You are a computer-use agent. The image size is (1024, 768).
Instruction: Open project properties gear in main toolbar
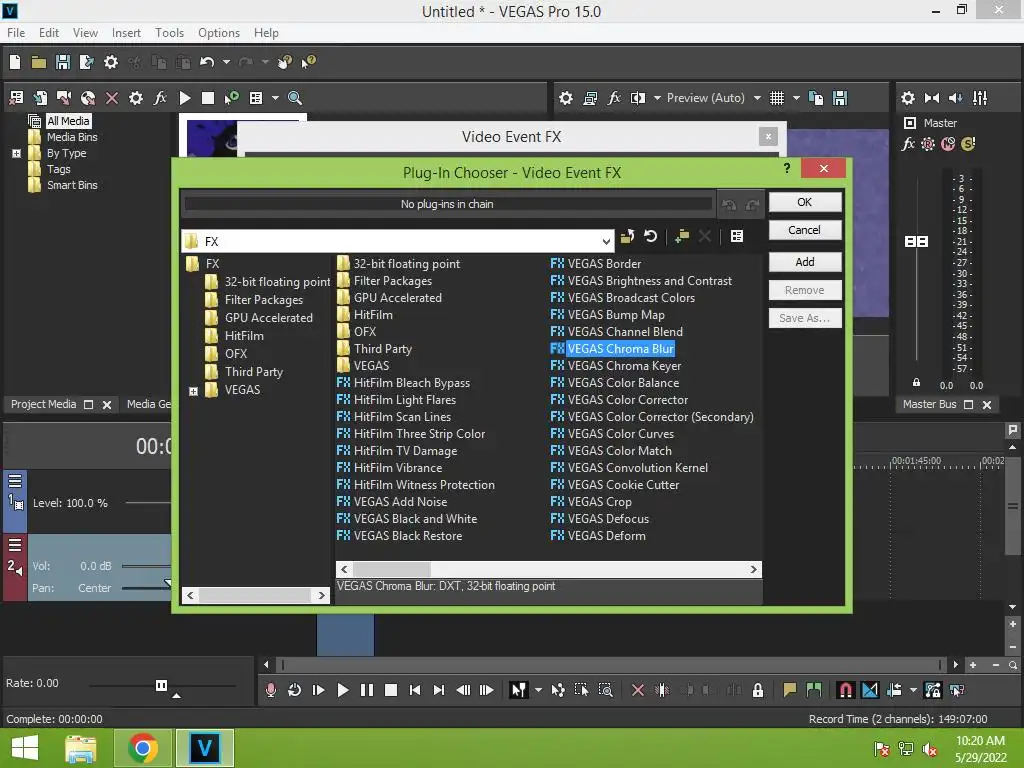(x=111, y=62)
